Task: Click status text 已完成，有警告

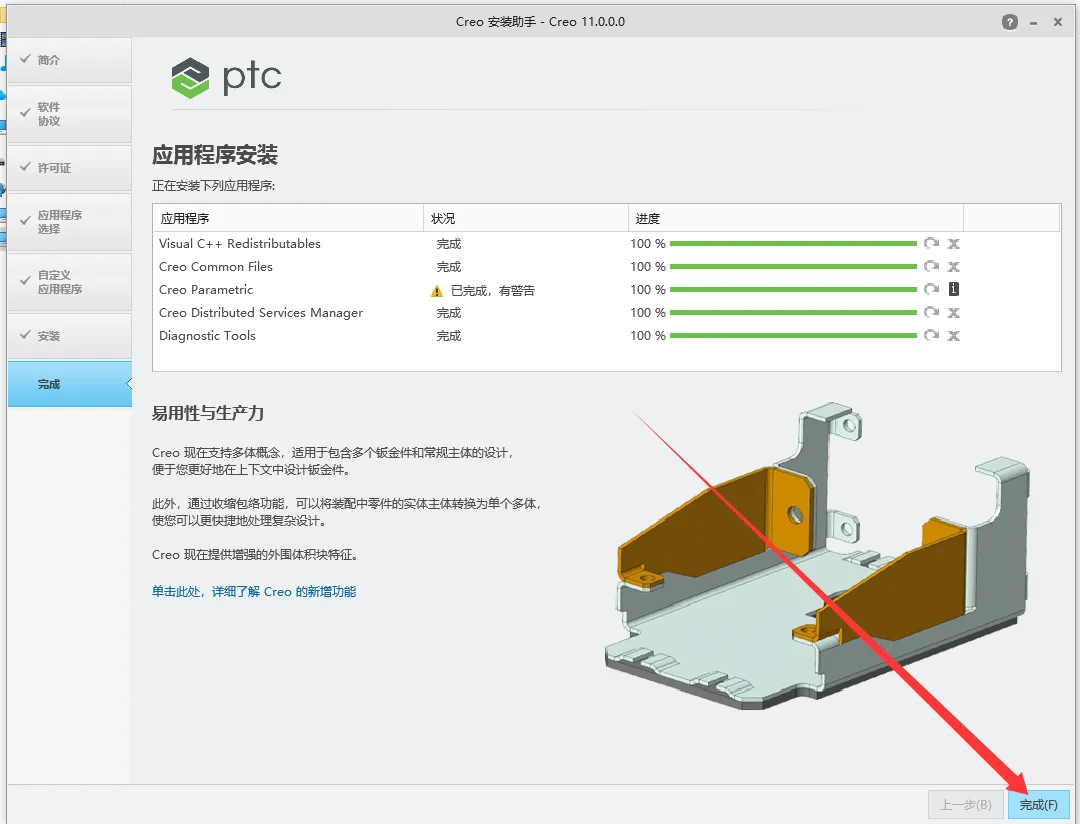Action: coord(492,291)
